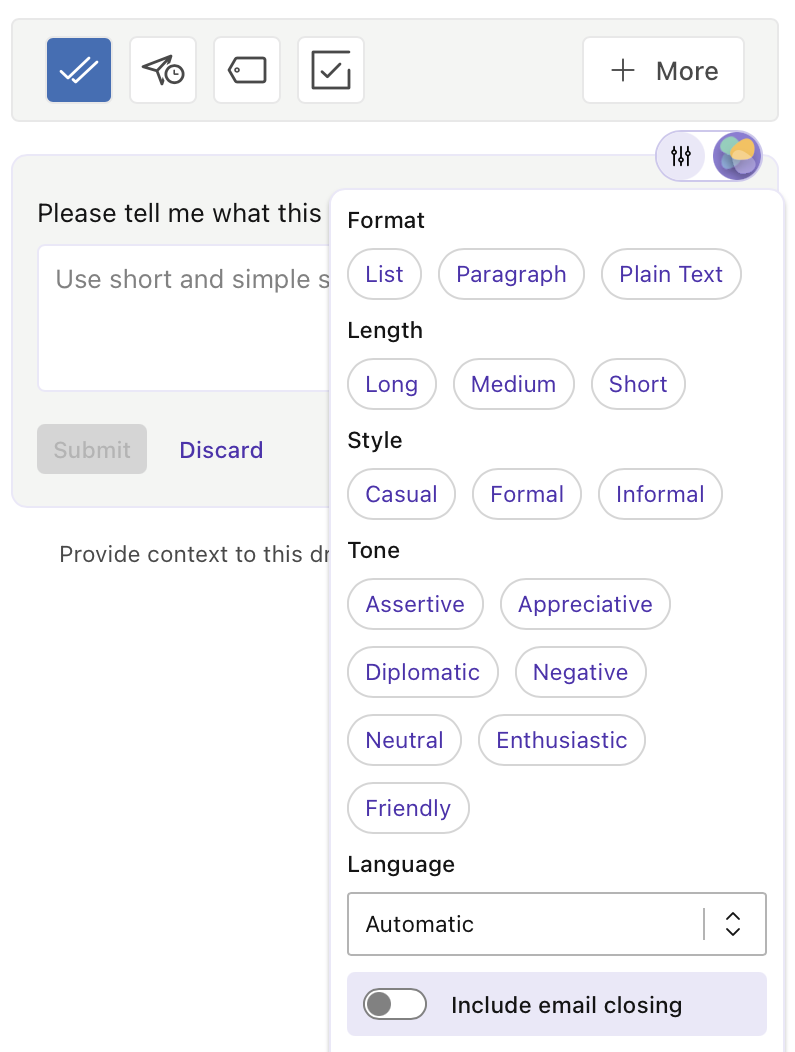This screenshot has width=795, height=1052.
Task: Select the Formal style option
Action: 527,494
